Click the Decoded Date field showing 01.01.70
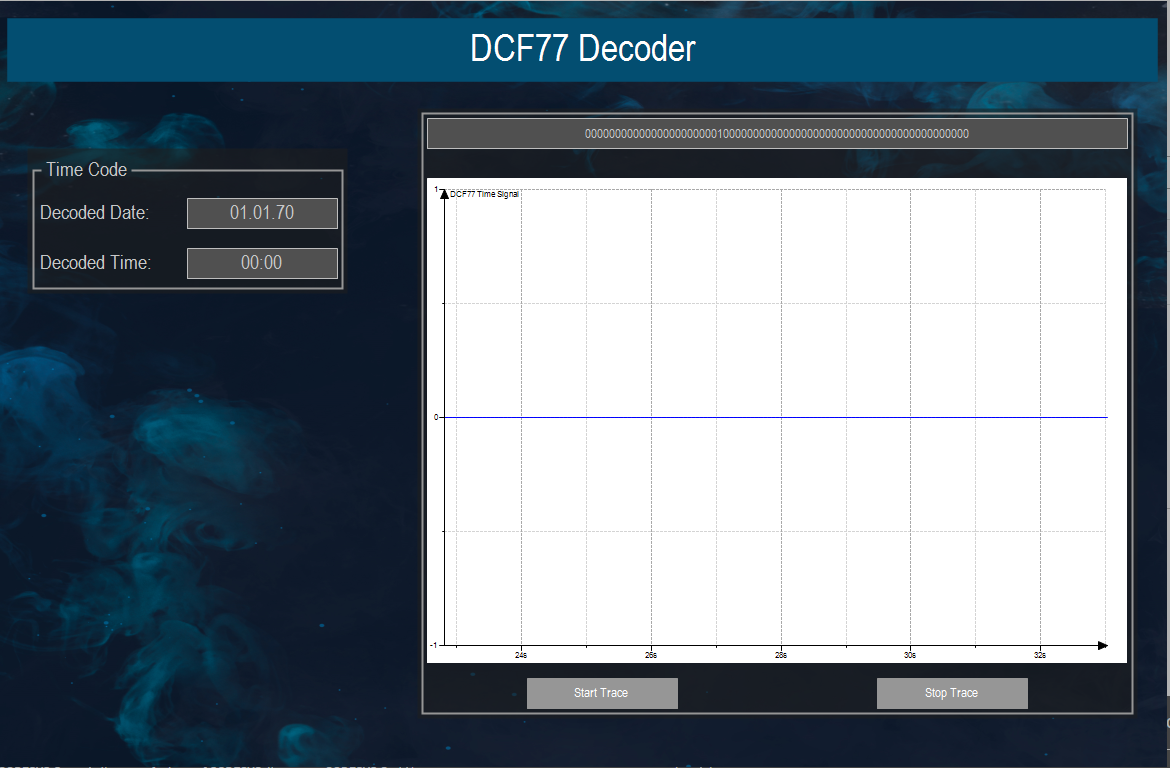The width and height of the screenshot is (1170, 768). 262,212
